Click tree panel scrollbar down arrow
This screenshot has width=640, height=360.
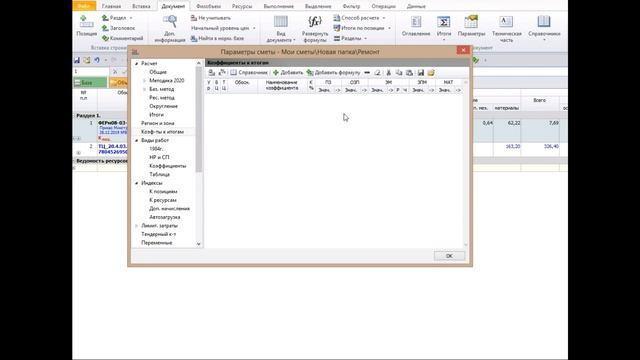coord(199,244)
